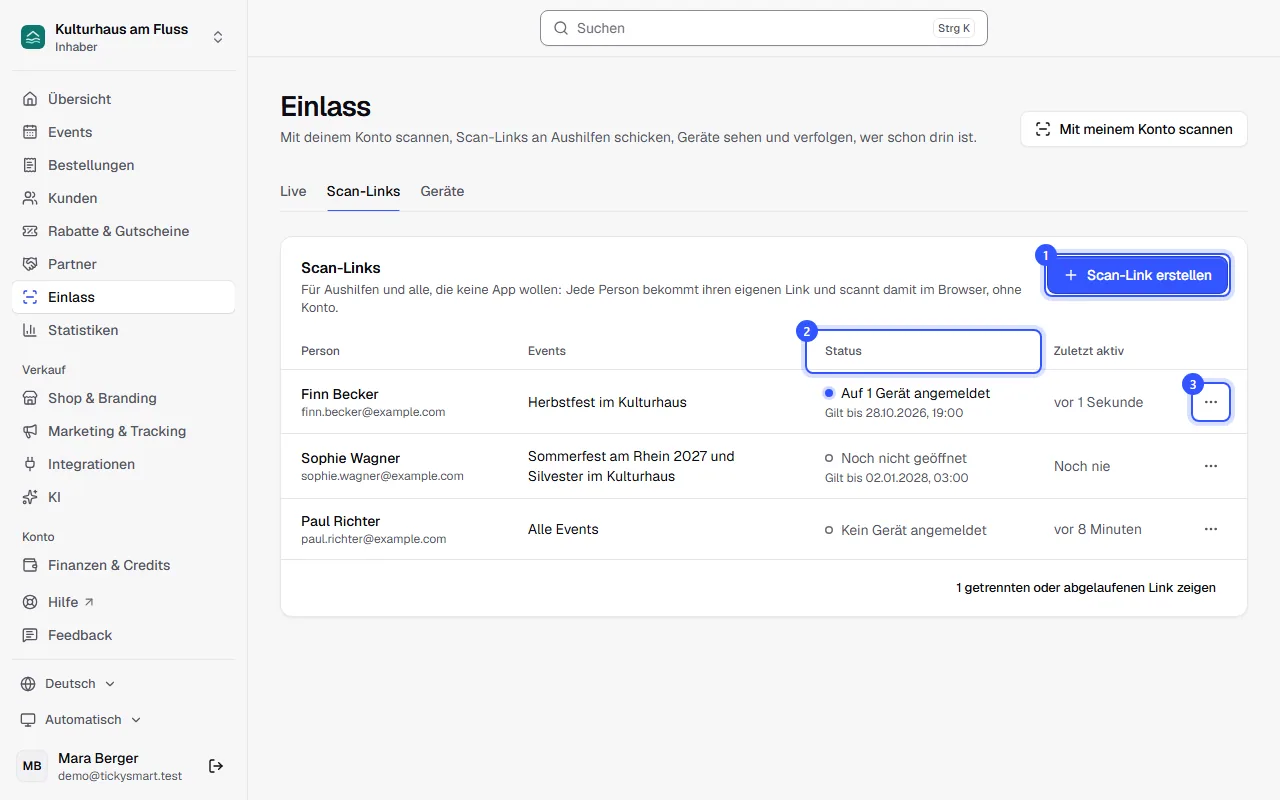Click the Kein Gerät angemeldet status

(x=905, y=530)
